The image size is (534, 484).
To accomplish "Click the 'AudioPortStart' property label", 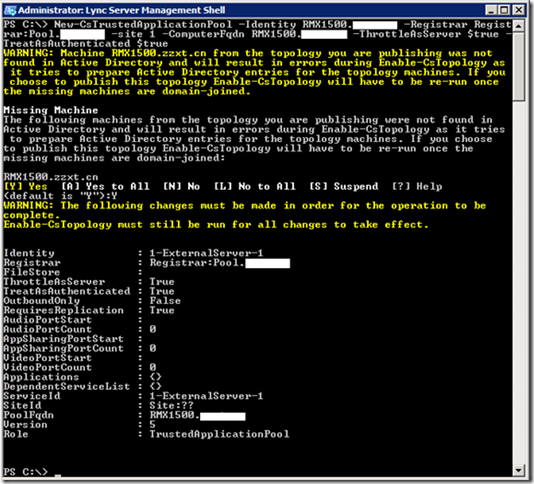I will click(48, 320).
